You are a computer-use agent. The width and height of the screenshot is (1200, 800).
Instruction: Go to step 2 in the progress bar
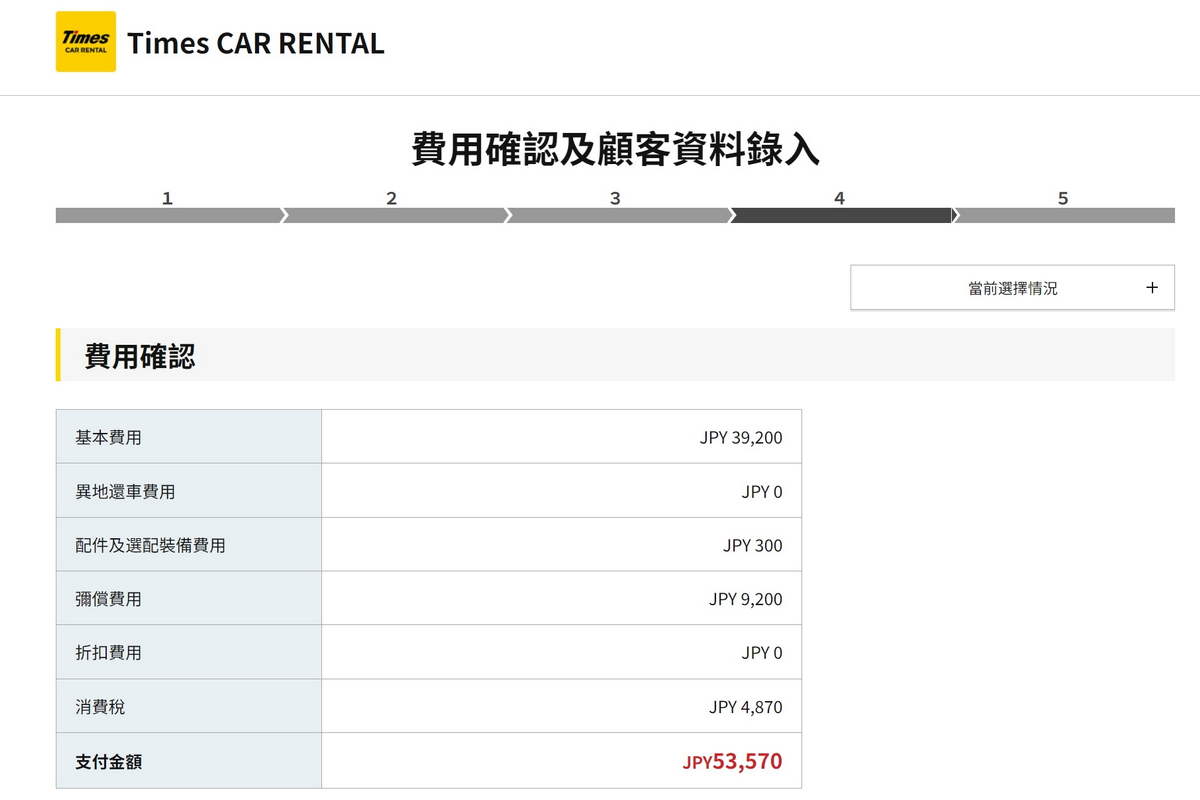click(x=392, y=215)
